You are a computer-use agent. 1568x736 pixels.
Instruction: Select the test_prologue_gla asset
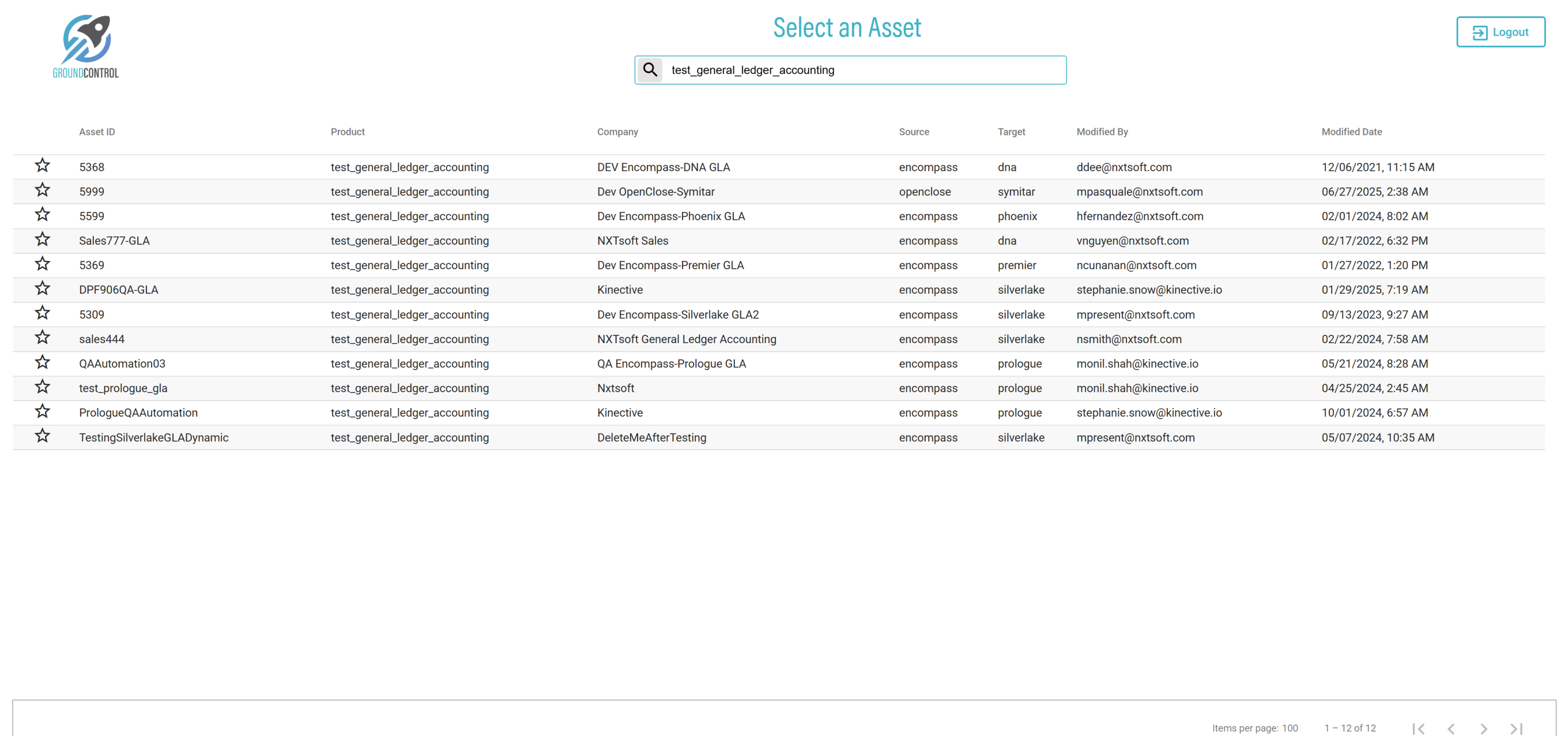(123, 388)
